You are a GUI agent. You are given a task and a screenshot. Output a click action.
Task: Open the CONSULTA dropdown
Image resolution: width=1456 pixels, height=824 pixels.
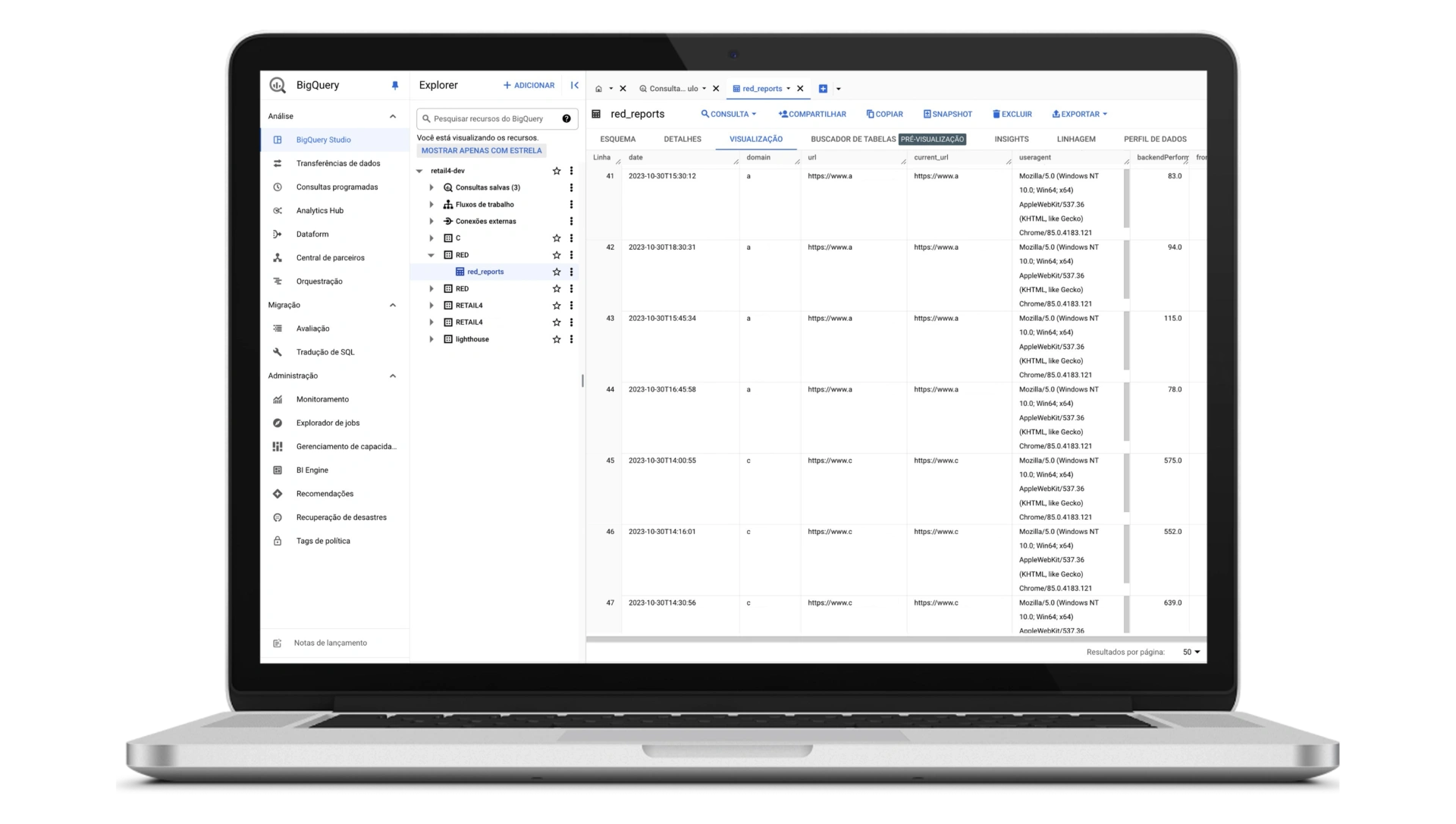coord(729,114)
